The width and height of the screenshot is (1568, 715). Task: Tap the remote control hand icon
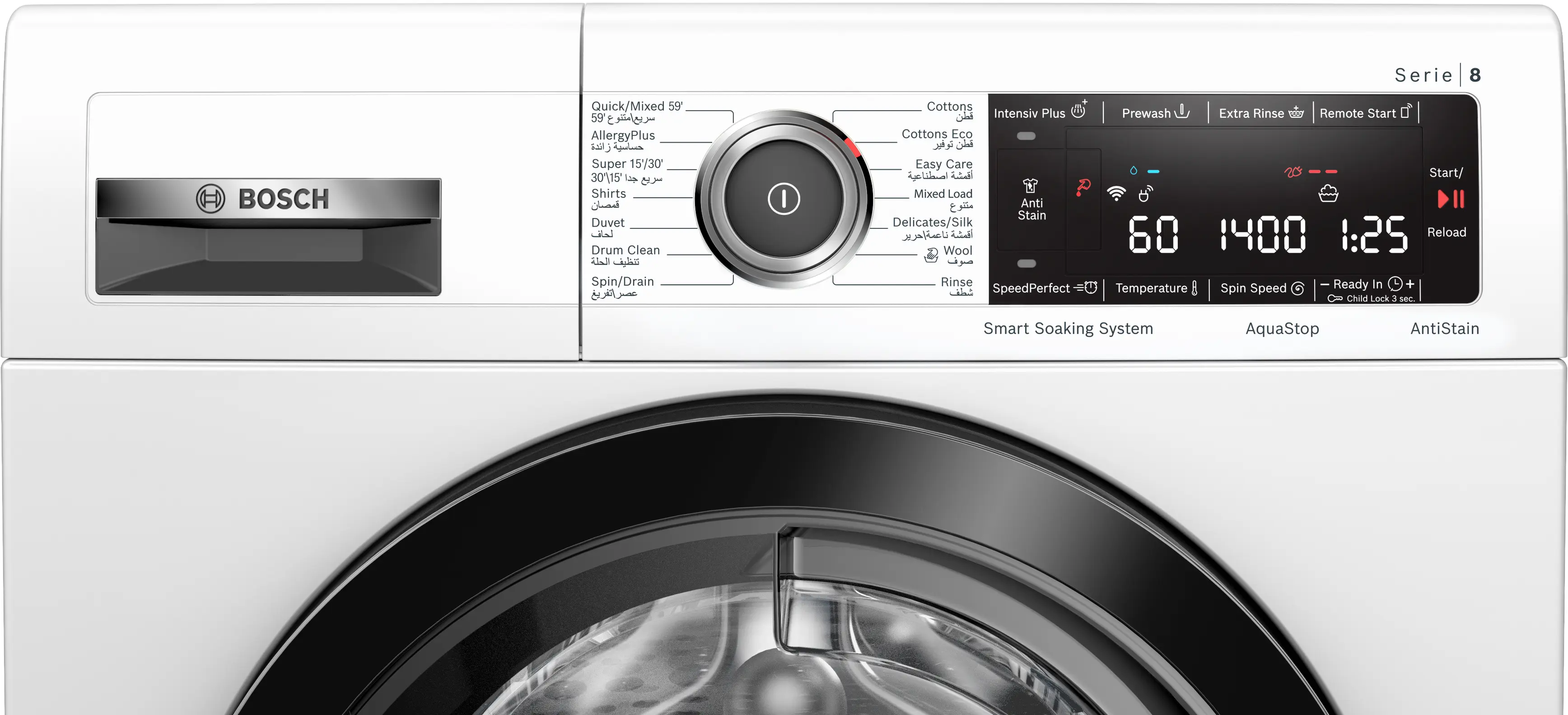[x=1145, y=194]
